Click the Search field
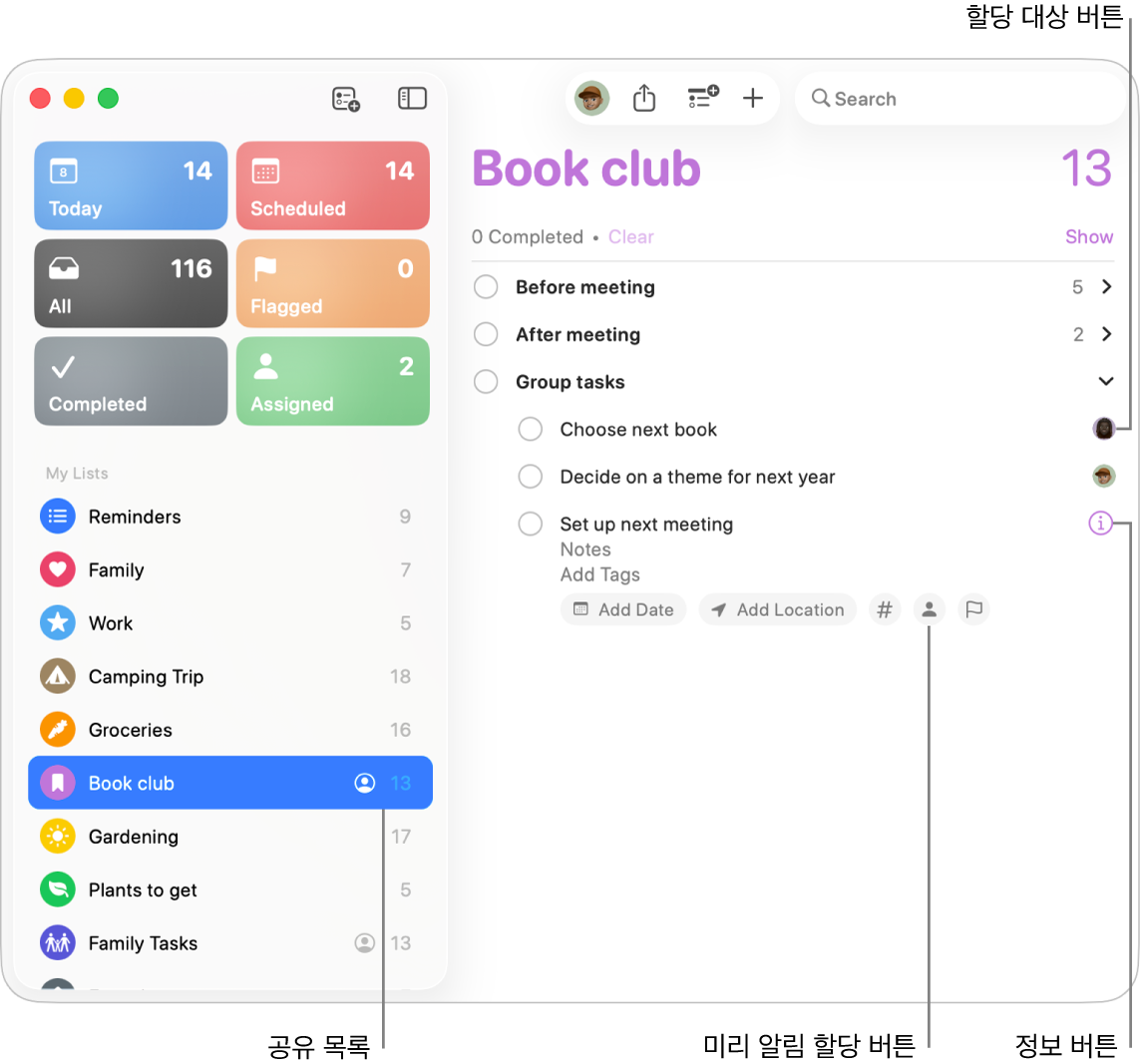 point(959,99)
